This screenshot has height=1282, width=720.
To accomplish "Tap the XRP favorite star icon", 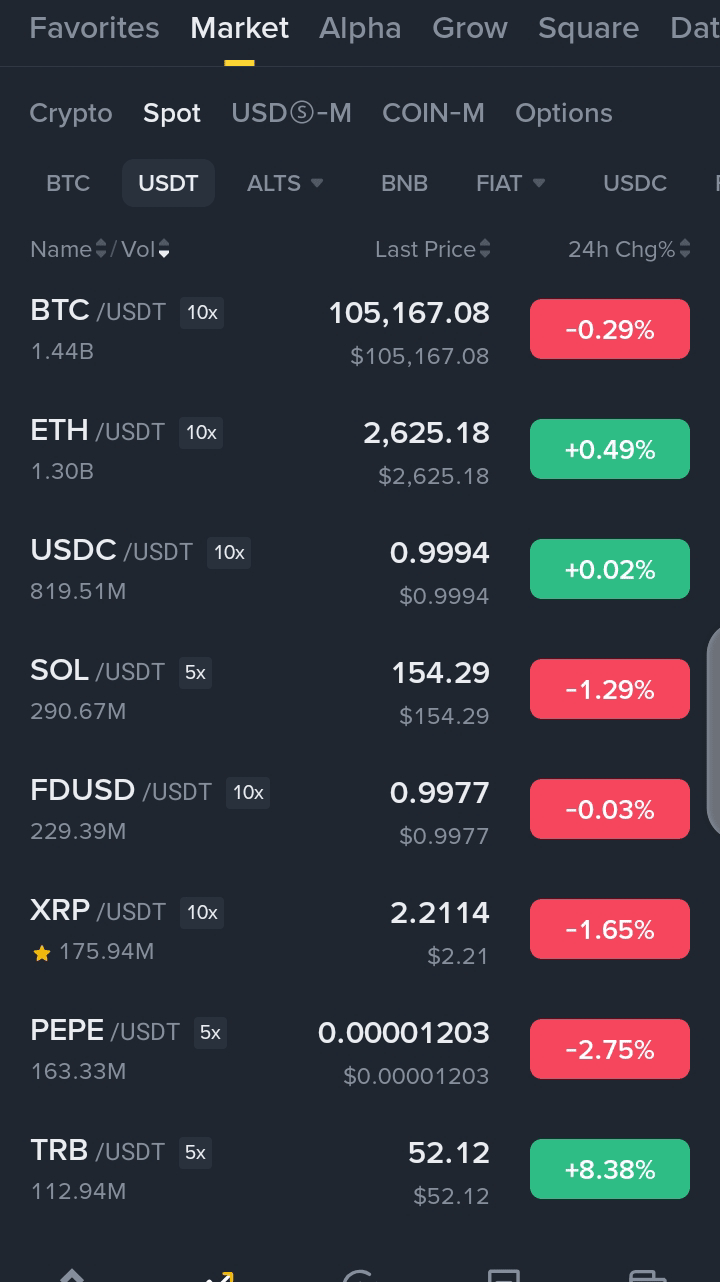I will [41, 953].
